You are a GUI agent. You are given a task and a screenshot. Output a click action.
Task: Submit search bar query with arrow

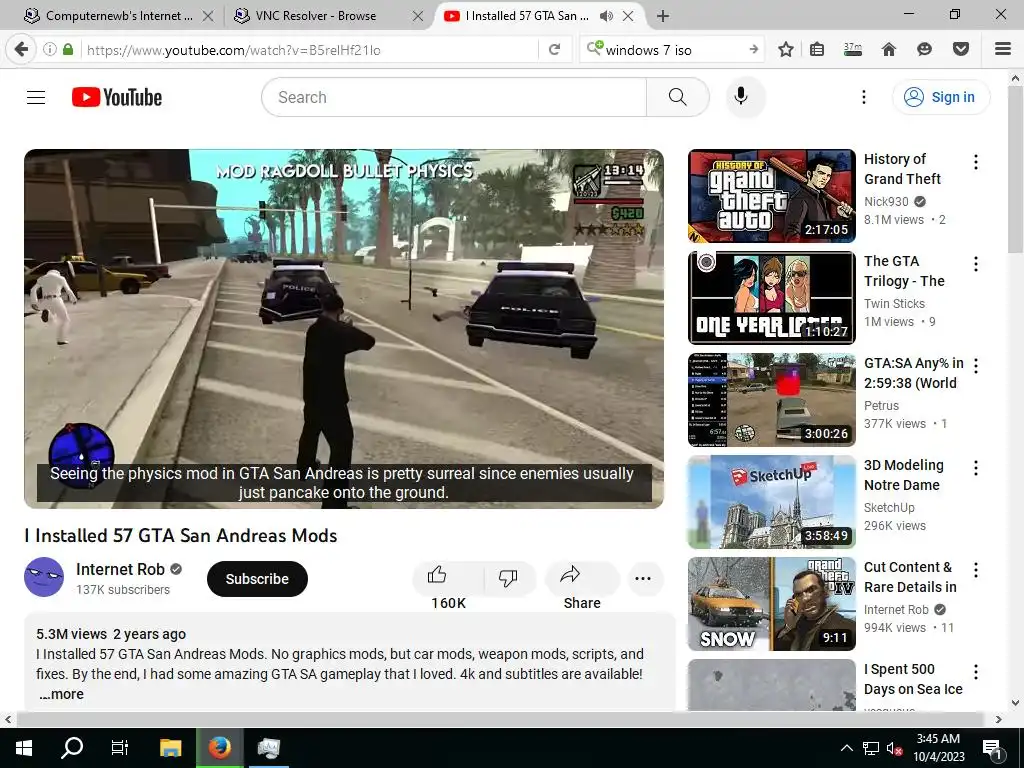(x=754, y=50)
